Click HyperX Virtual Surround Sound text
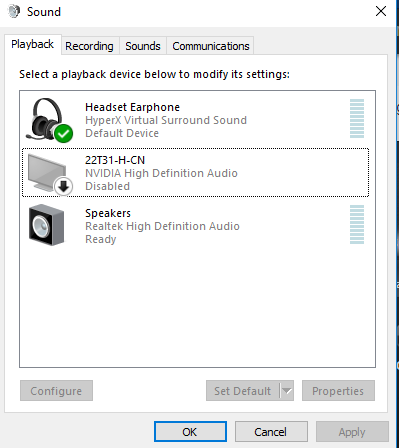The height and width of the screenshot is (448, 399). [x=166, y=120]
